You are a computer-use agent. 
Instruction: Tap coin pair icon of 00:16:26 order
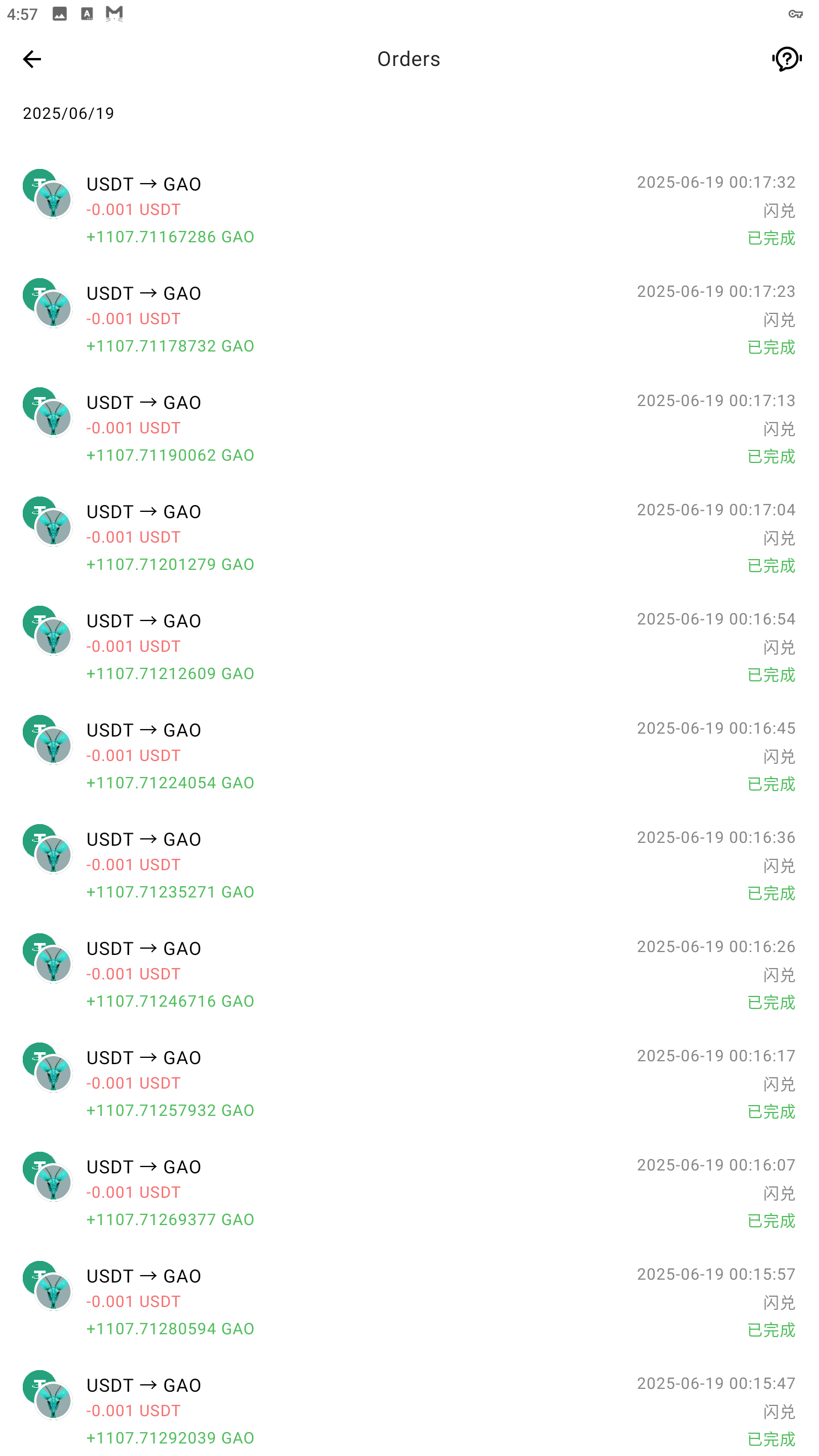click(48, 958)
